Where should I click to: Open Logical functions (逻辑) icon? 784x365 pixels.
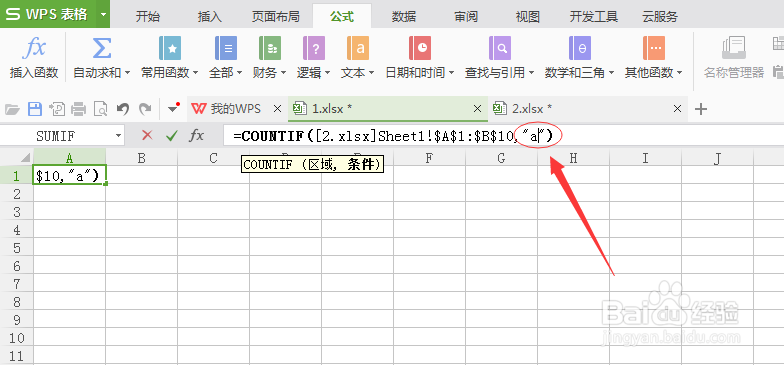pyautogui.click(x=314, y=48)
